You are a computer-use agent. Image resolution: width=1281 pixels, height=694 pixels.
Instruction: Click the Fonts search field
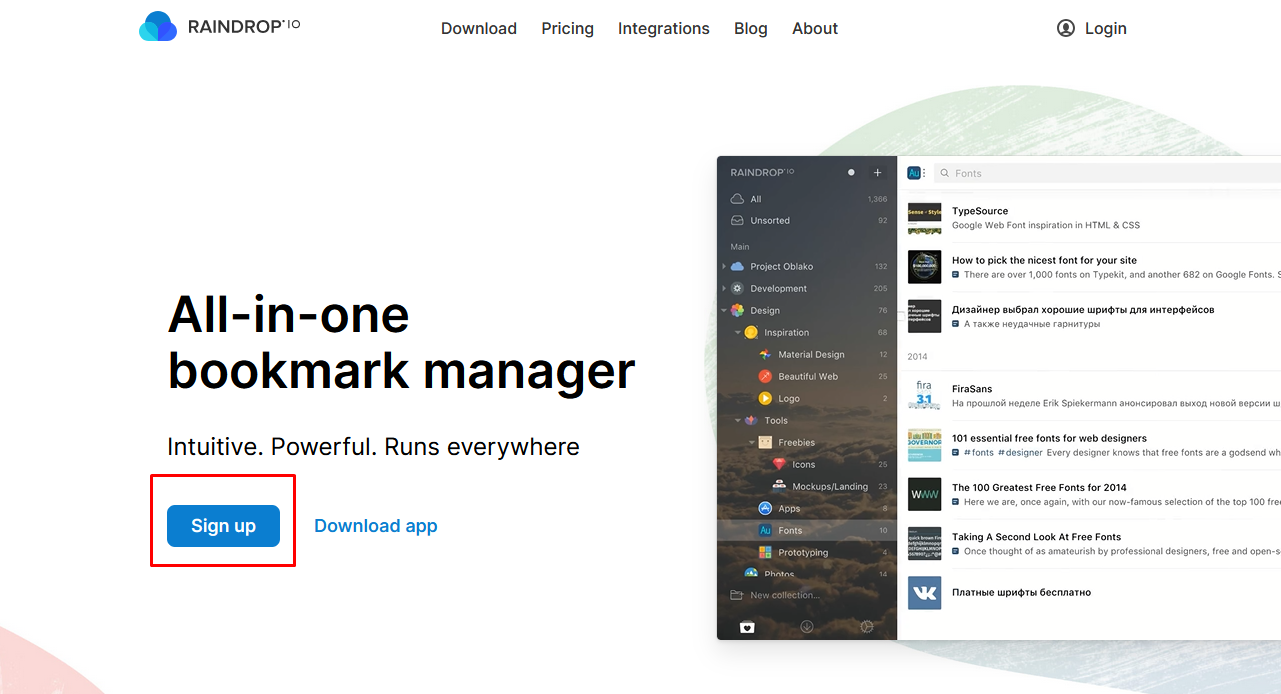click(x=1108, y=173)
